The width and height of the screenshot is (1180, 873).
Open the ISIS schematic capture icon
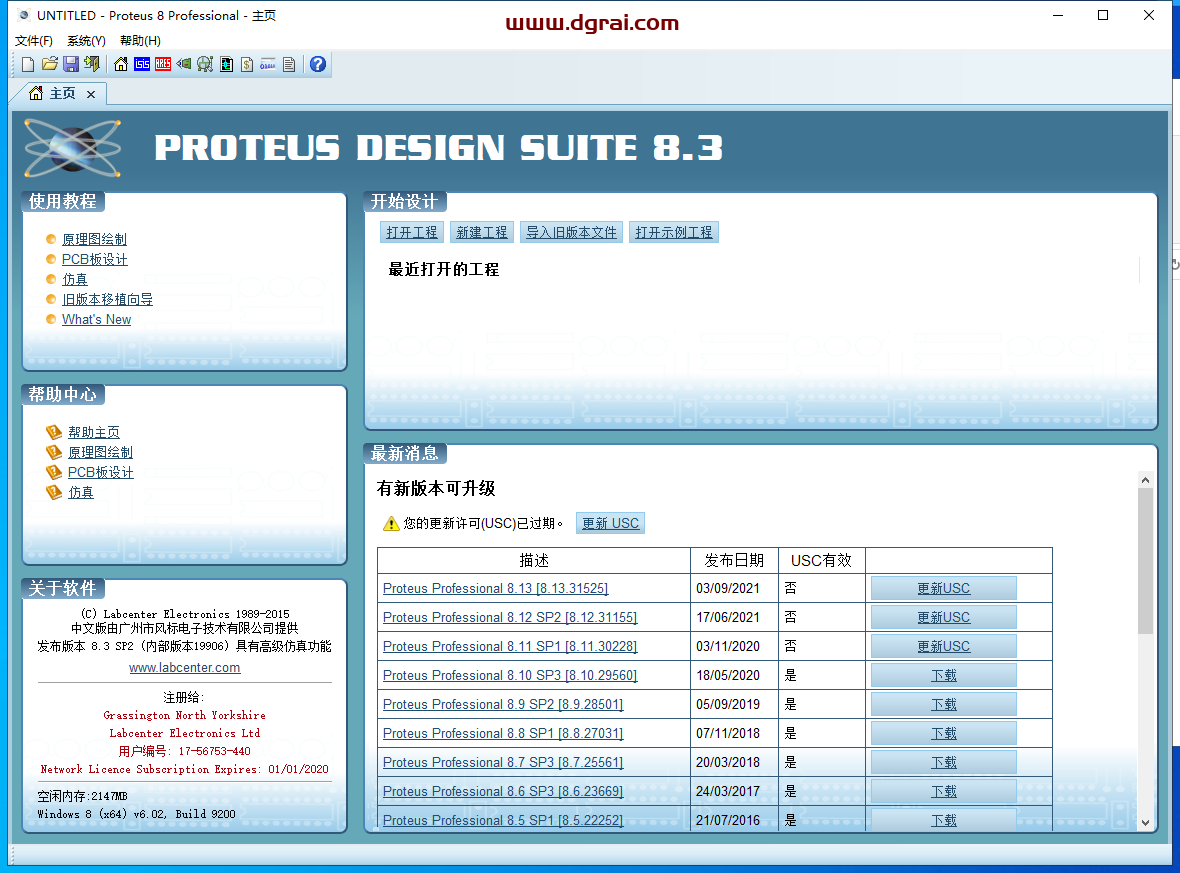point(142,64)
